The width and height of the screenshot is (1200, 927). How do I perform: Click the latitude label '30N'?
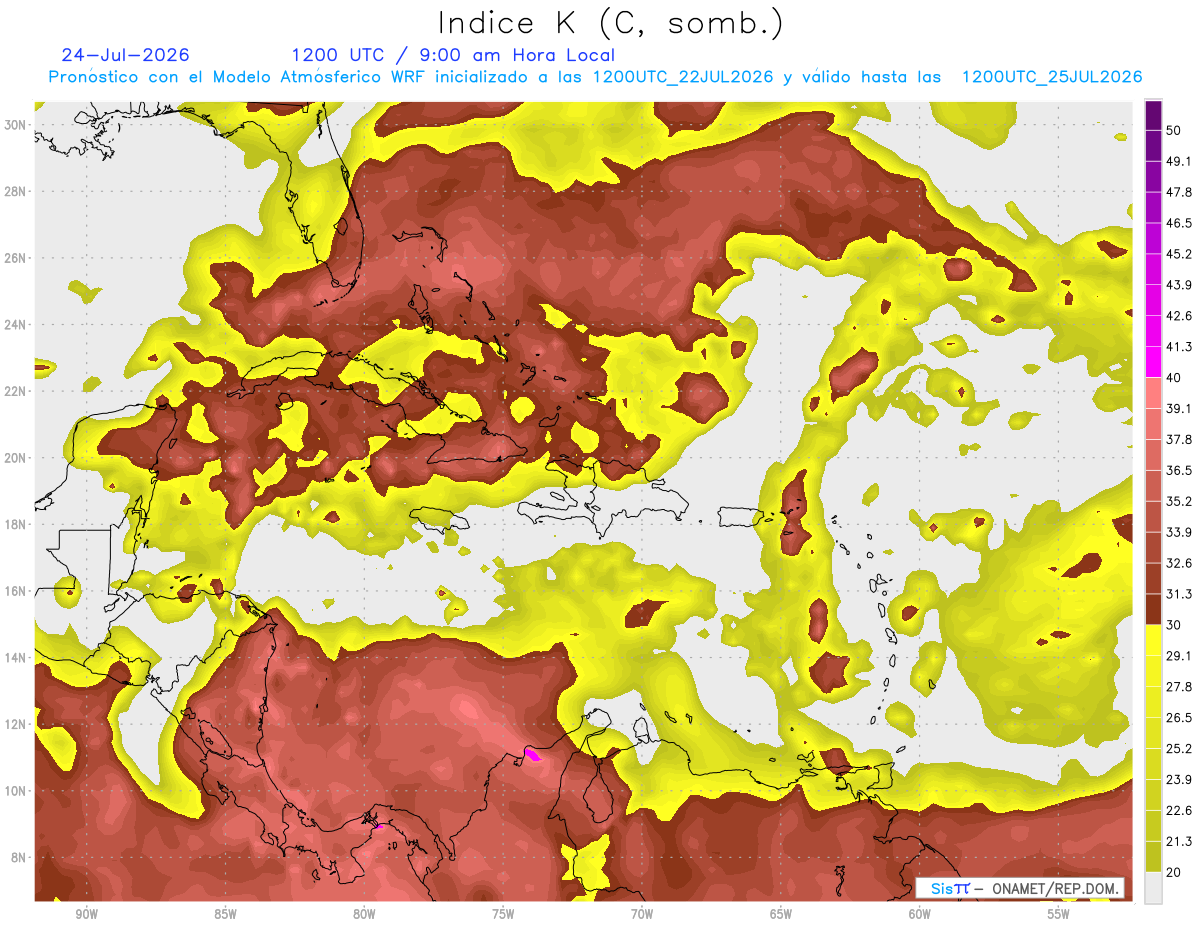pyautogui.click(x=15, y=124)
